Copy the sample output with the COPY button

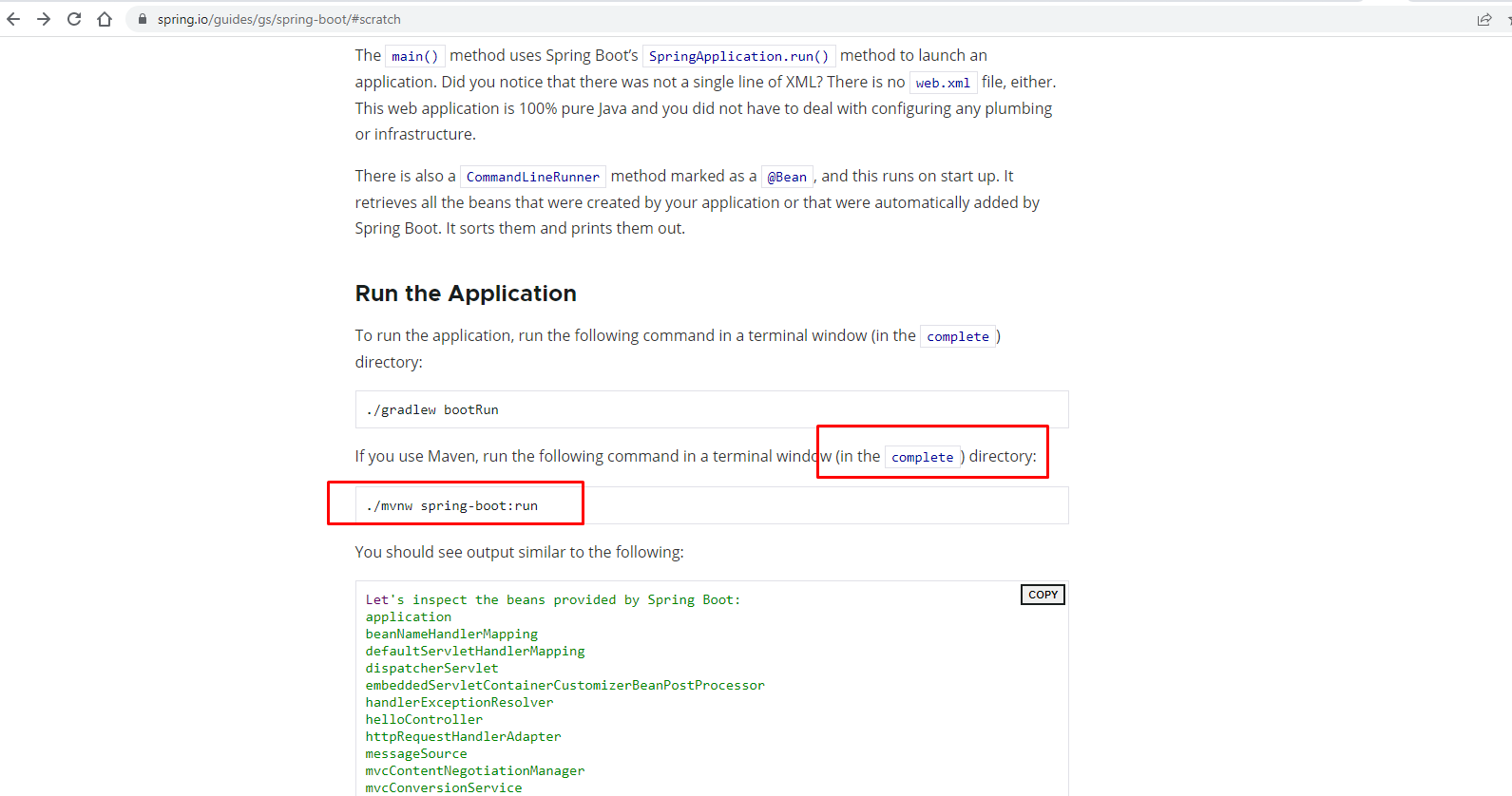tap(1043, 595)
